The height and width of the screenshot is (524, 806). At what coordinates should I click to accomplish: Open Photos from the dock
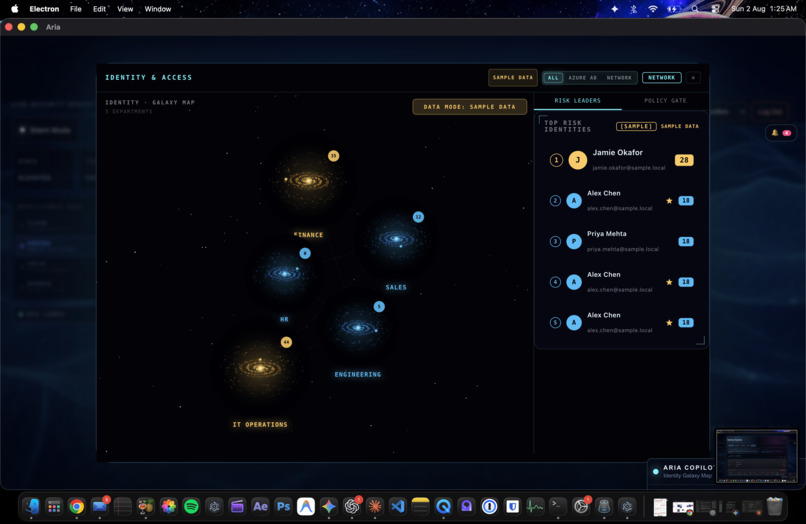coord(169,507)
